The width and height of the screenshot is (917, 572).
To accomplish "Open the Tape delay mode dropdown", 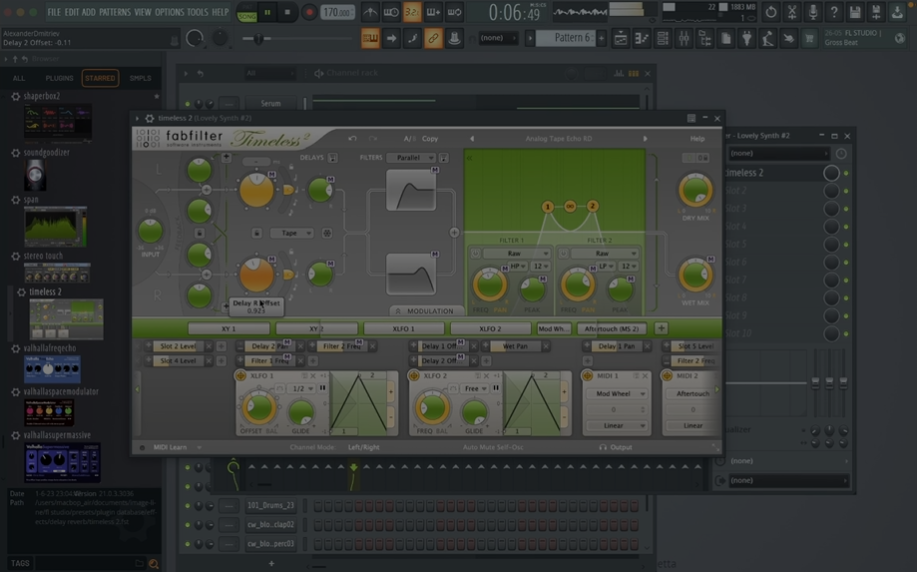I will tap(292, 233).
